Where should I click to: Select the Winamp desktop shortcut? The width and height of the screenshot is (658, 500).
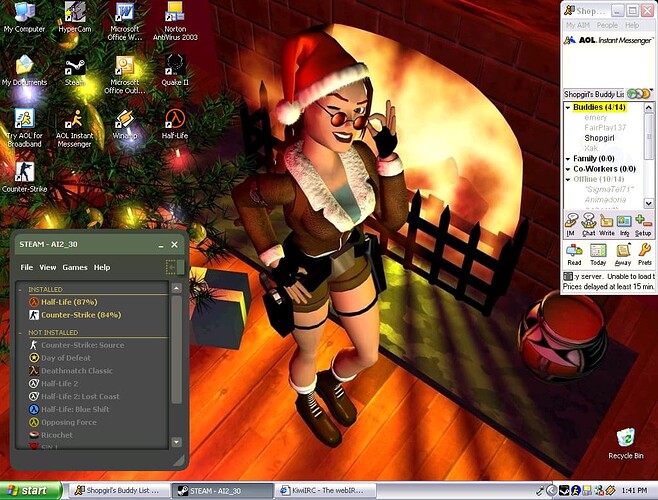[125, 124]
